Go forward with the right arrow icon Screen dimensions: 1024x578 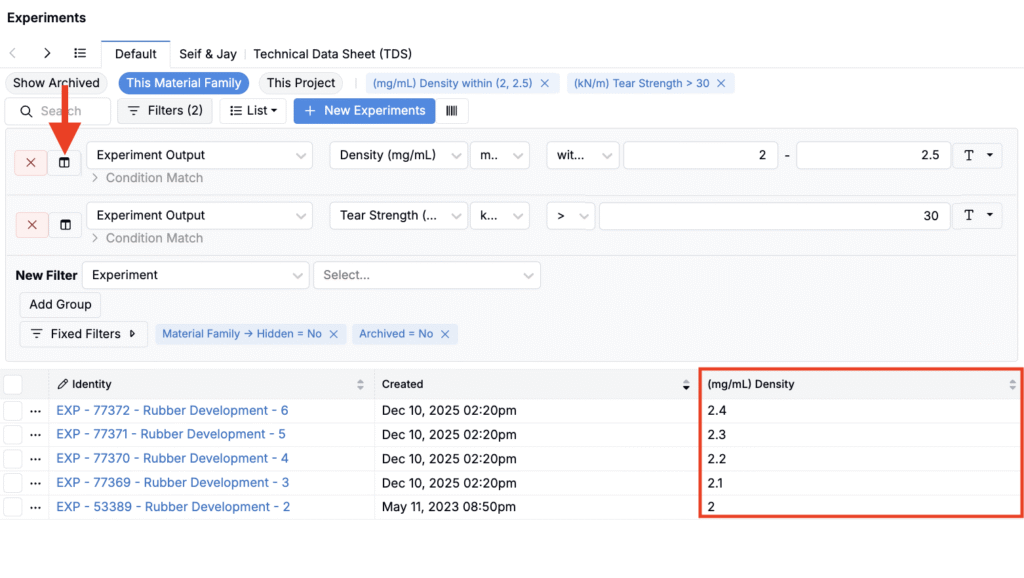(47, 53)
